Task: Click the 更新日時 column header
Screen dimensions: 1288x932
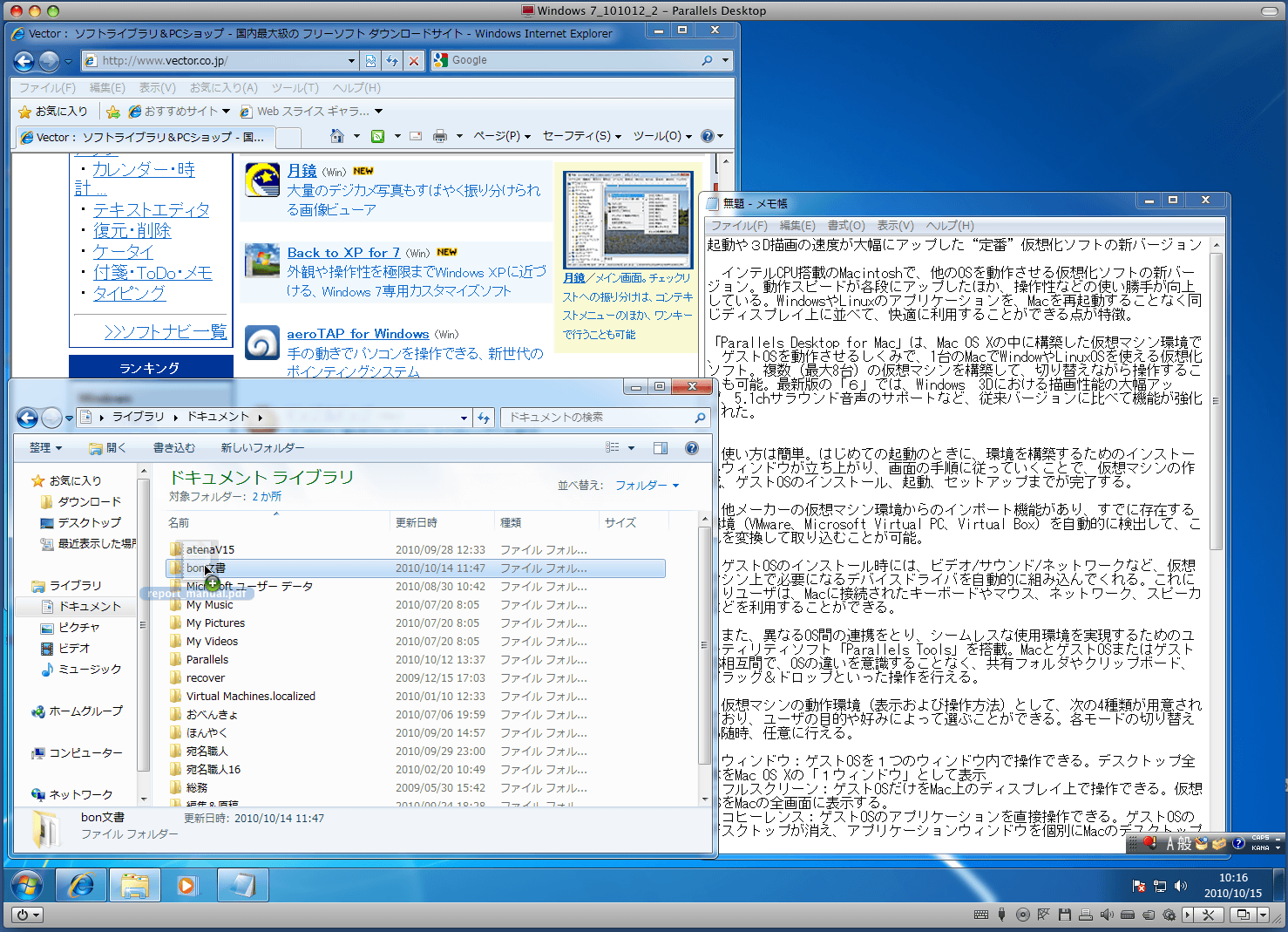Action: click(442, 523)
